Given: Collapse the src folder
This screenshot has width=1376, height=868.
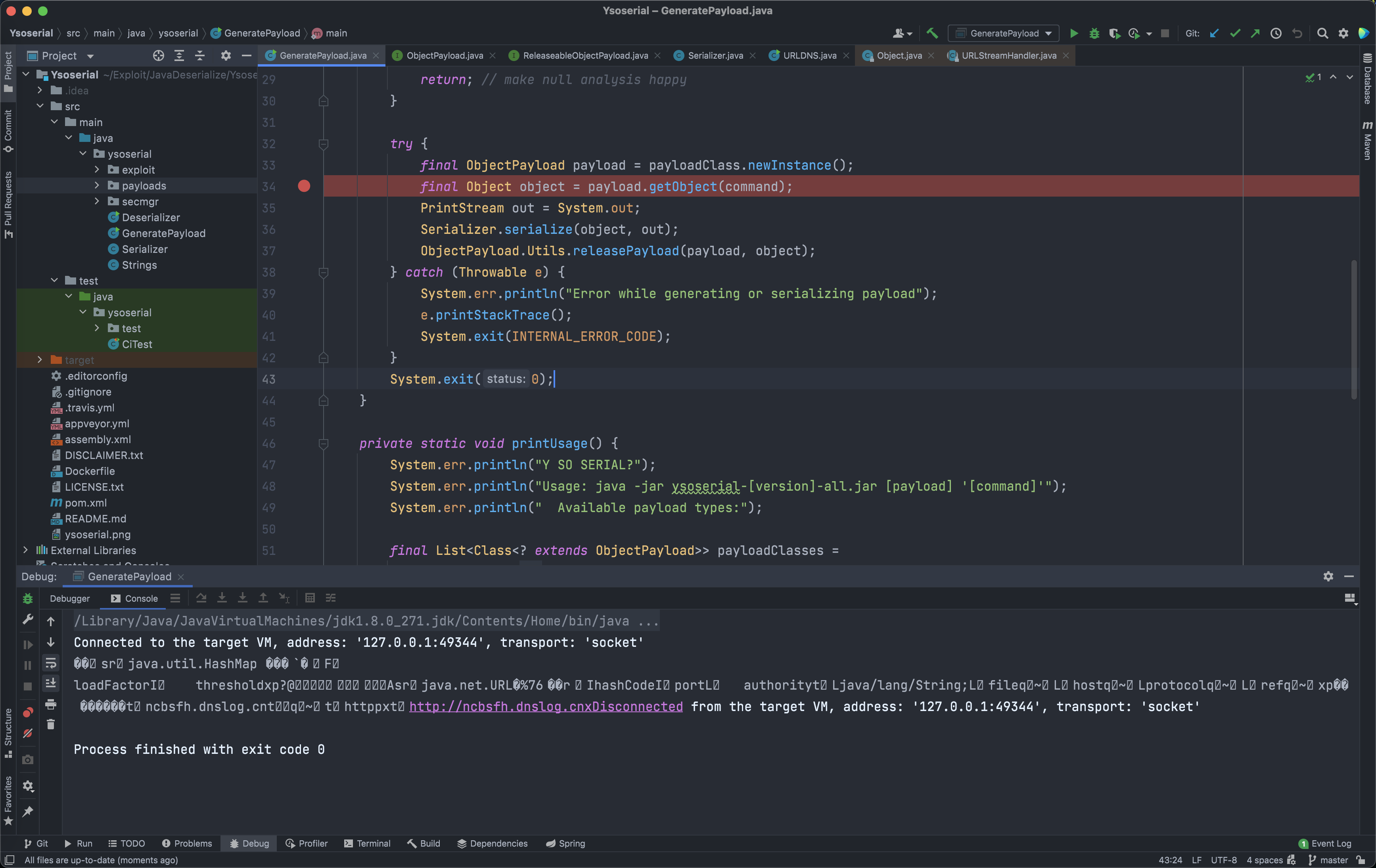Looking at the screenshot, I should [x=39, y=106].
